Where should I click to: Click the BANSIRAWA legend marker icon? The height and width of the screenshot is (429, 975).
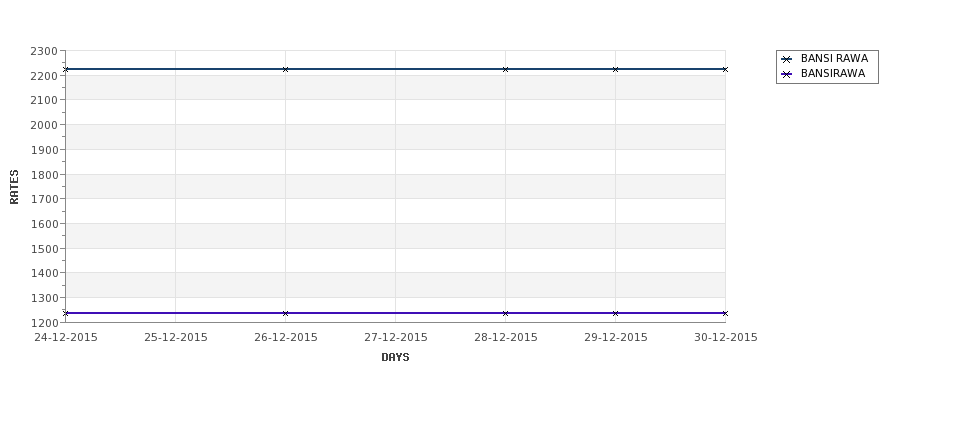(787, 74)
